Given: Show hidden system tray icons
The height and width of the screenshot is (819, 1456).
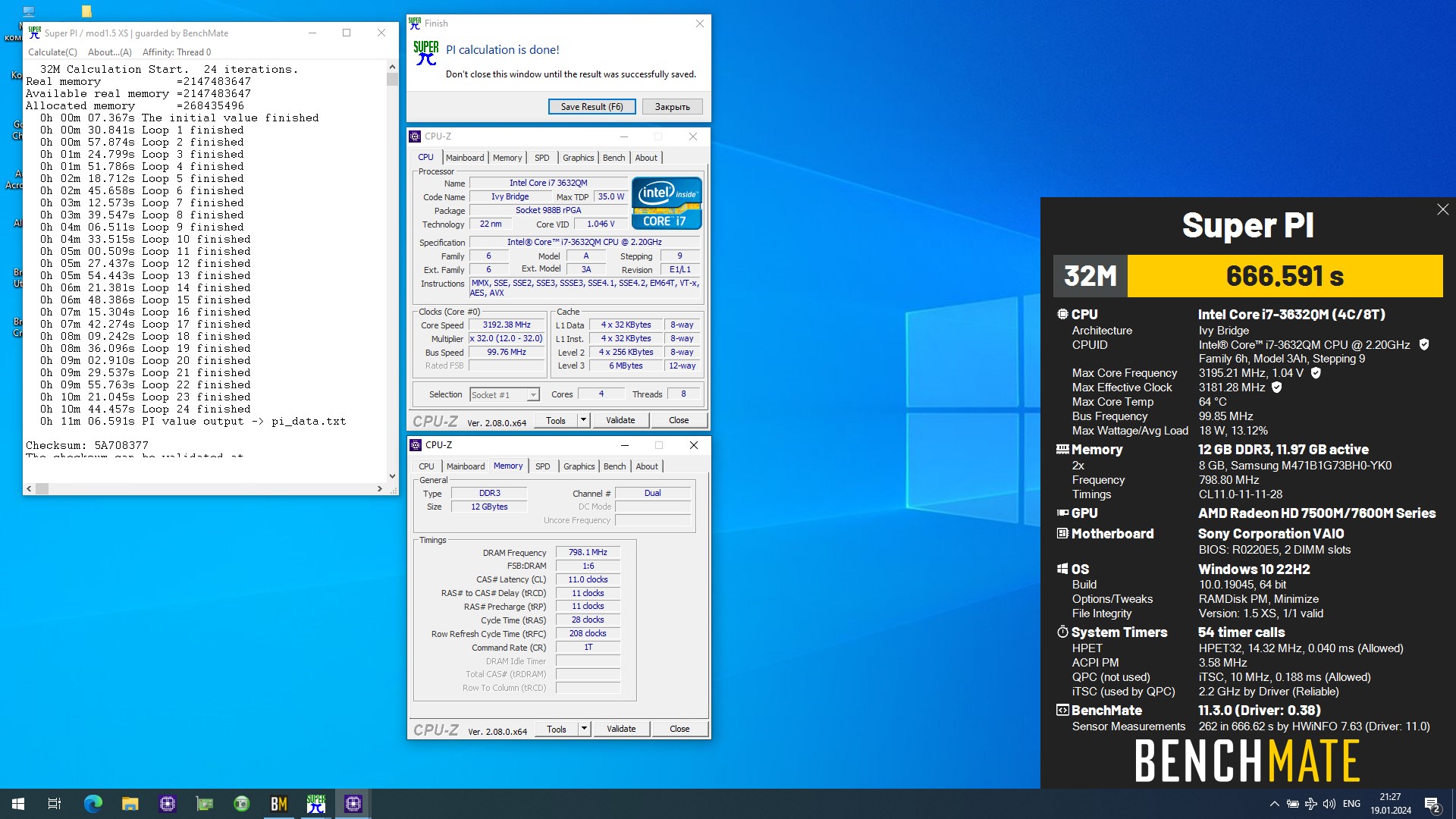Looking at the screenshot, I should [1274, 804].
